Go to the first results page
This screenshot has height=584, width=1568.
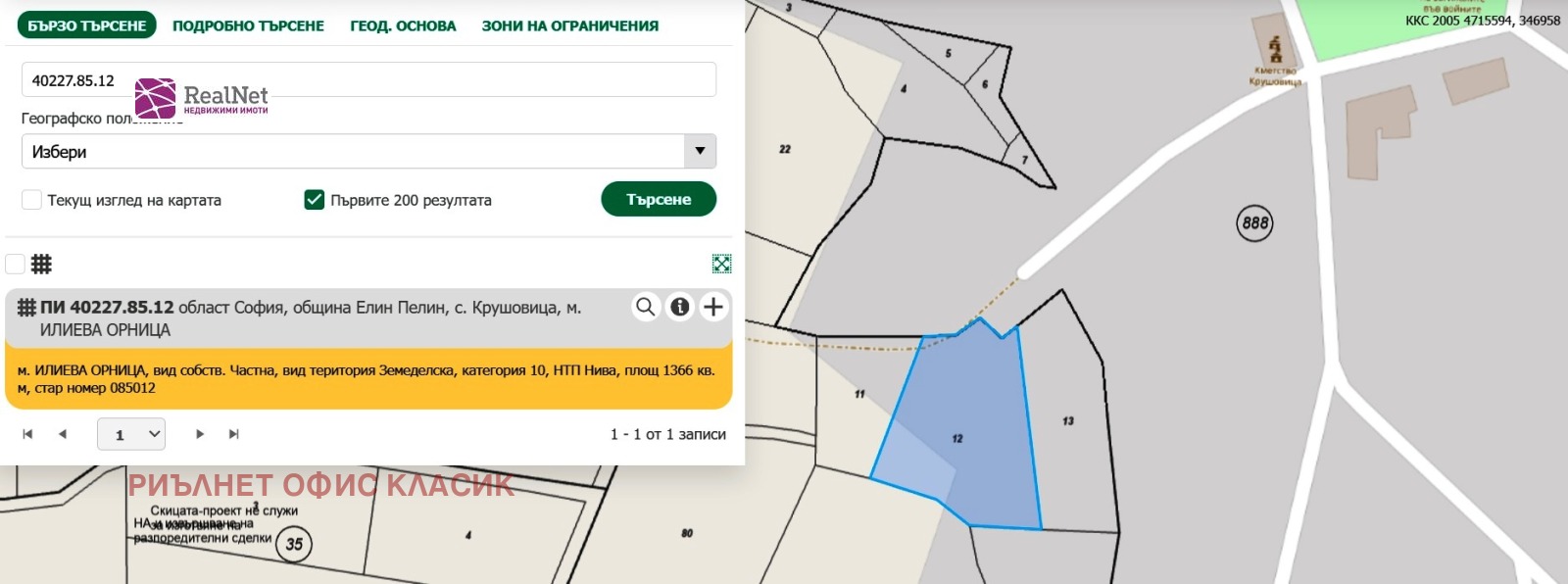[x=27, y=434]
